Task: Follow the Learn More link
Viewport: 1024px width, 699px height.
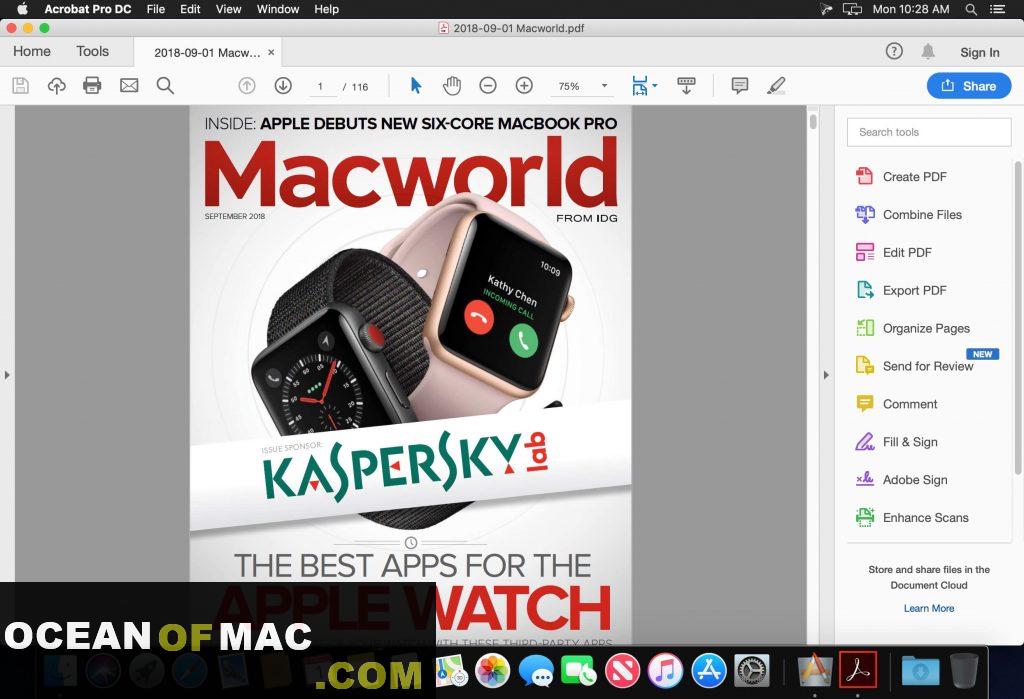Action: (929, 608)
